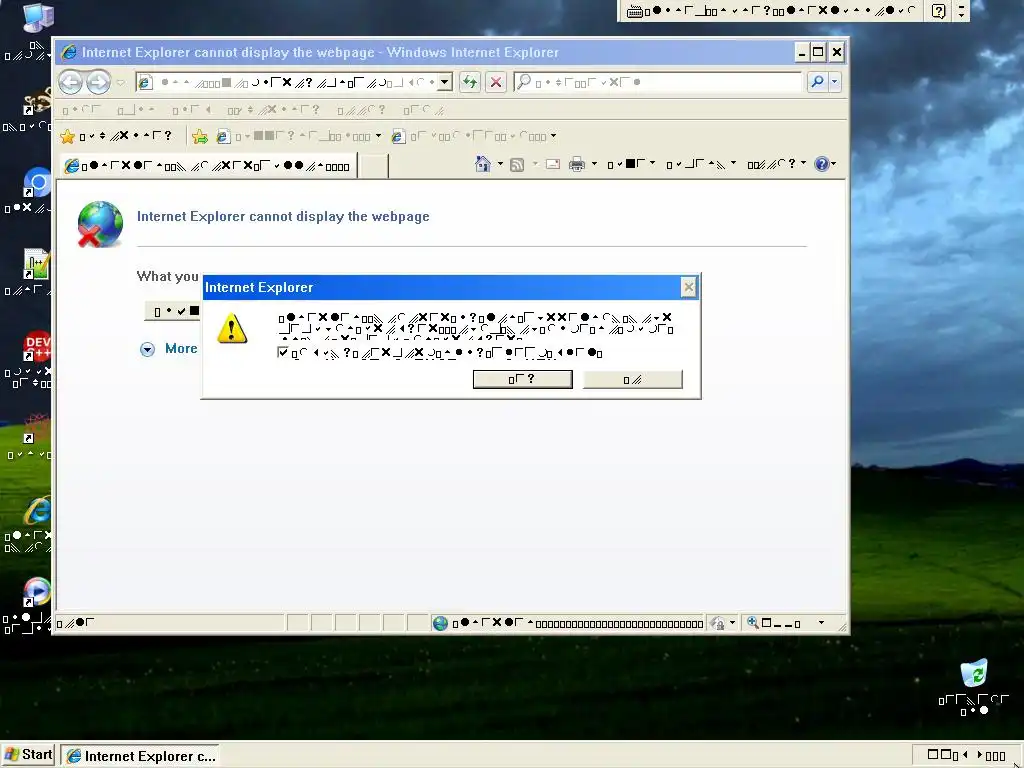Click the My Computer desktop icon

[x=37, y=17]
